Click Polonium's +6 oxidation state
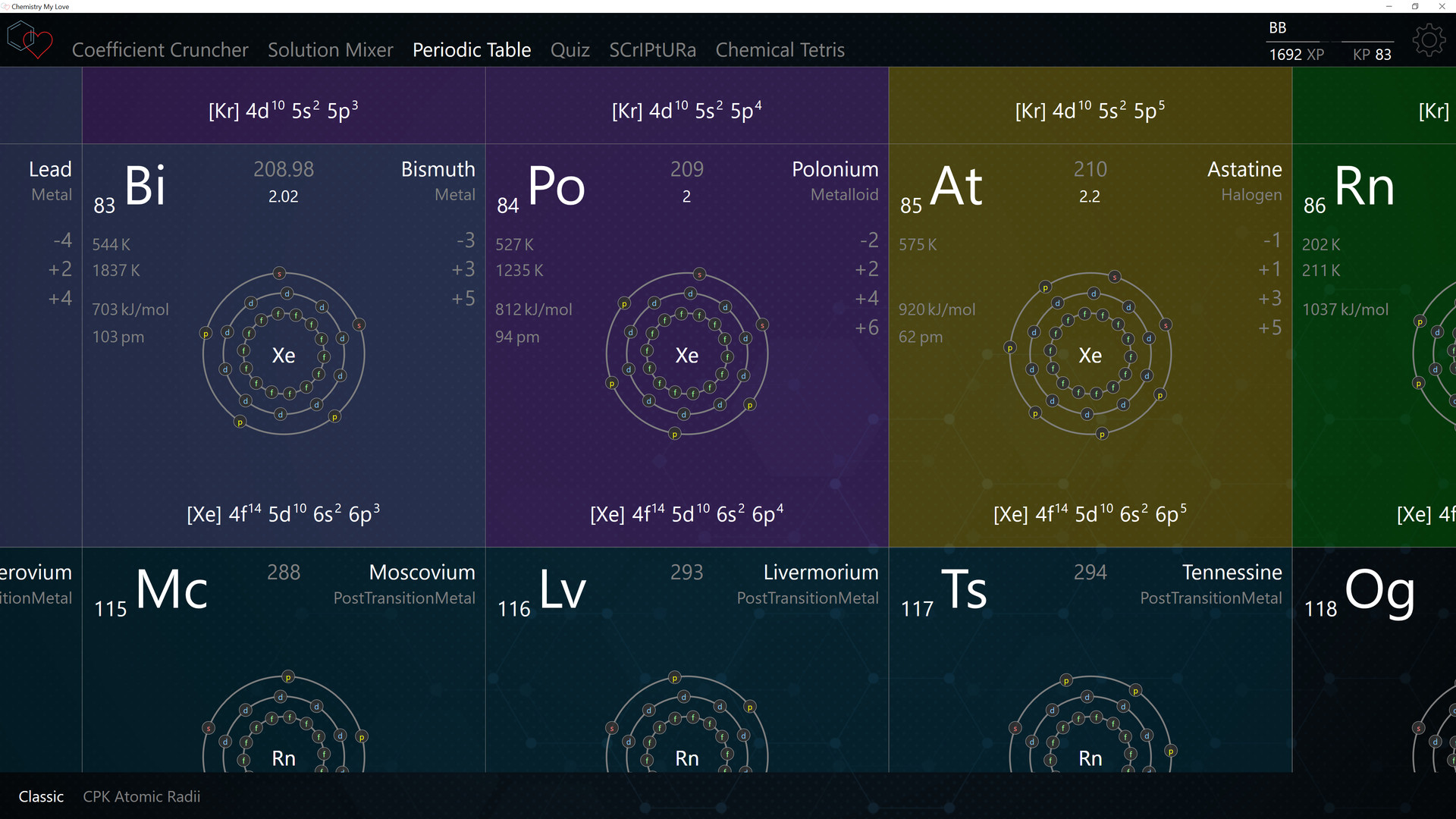 pyautogui.click(x=867, y=328)
